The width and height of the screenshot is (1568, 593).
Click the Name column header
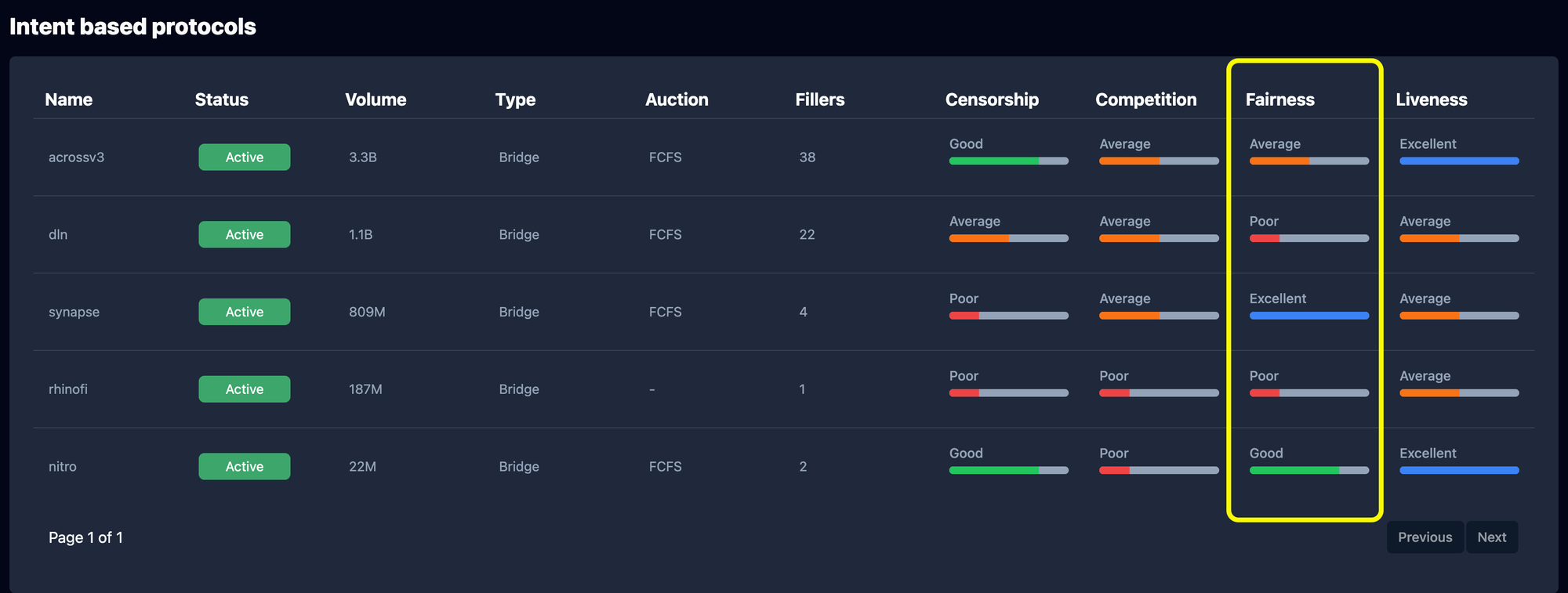69,99
